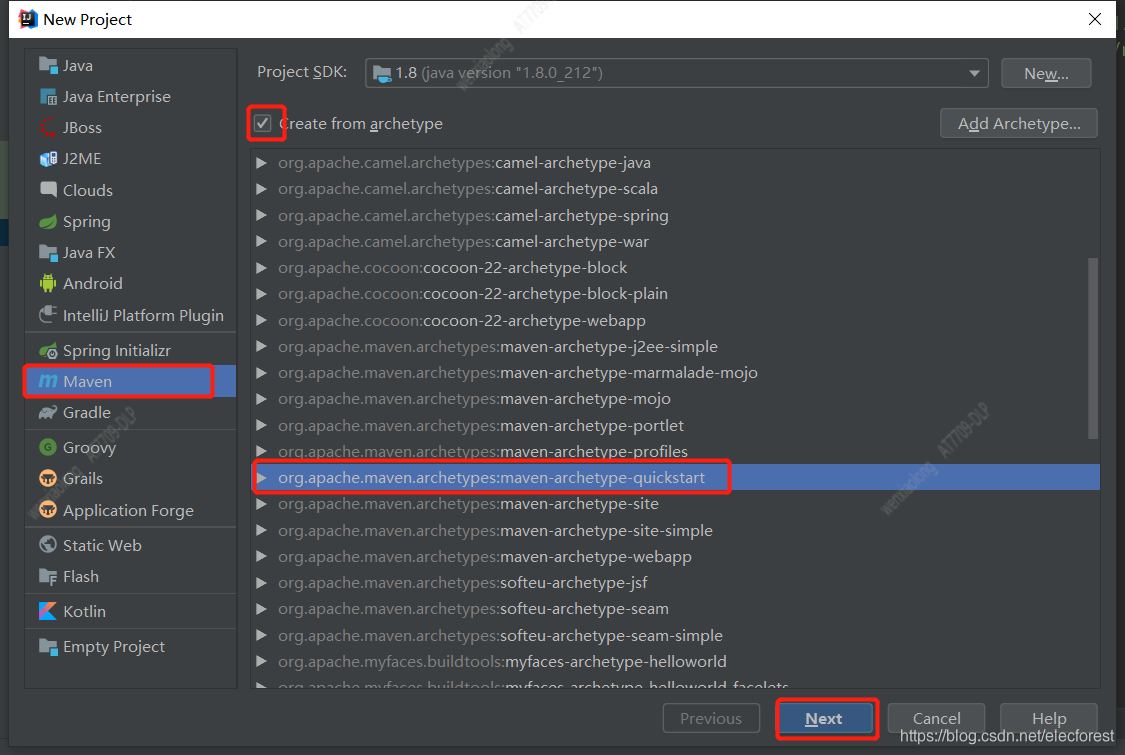This screenshot has width=1125, height=755.
Task: Select the Spring Initializr label
Action: 117,351
